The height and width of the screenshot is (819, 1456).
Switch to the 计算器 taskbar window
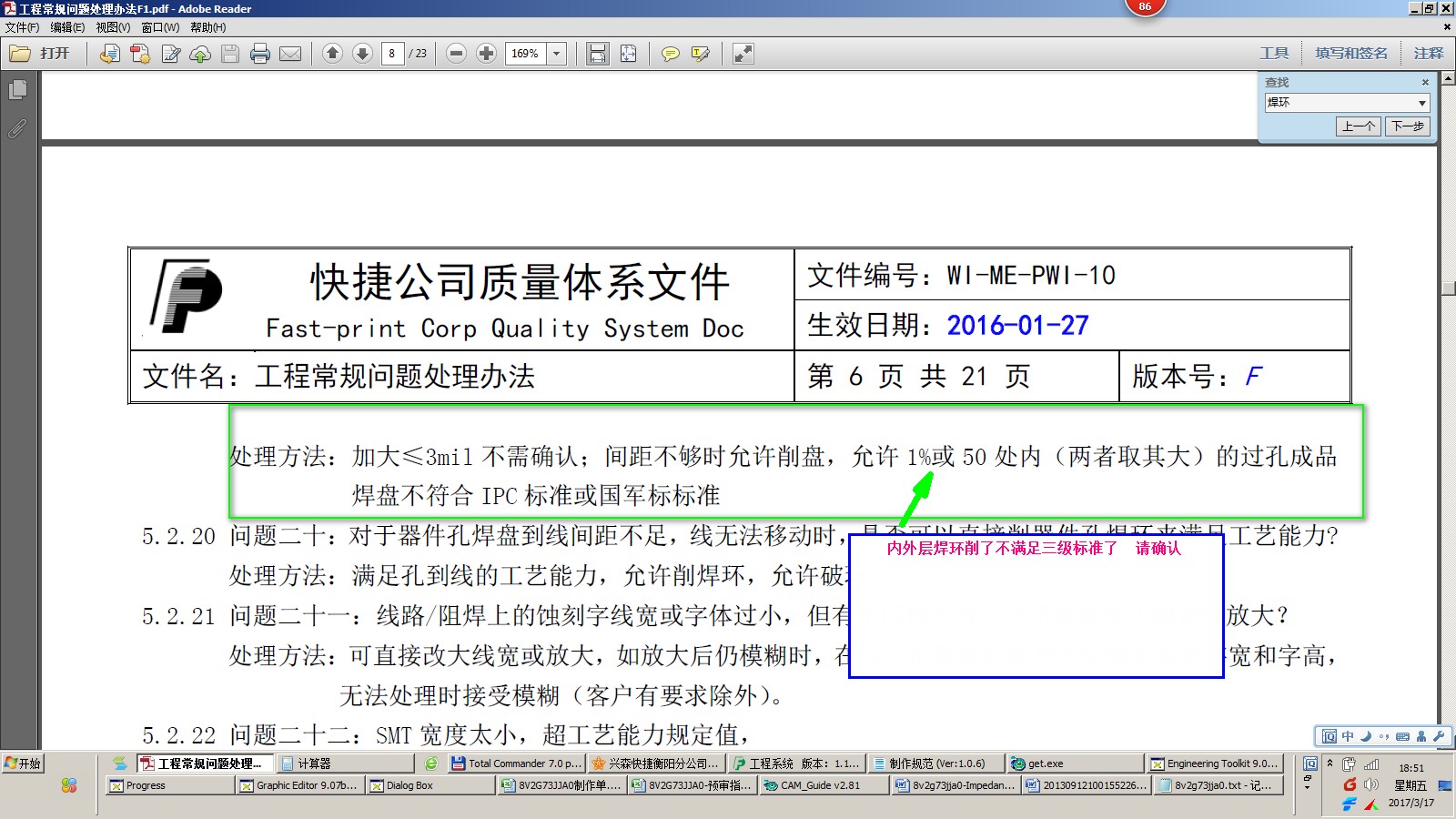(x=345, y=763)
